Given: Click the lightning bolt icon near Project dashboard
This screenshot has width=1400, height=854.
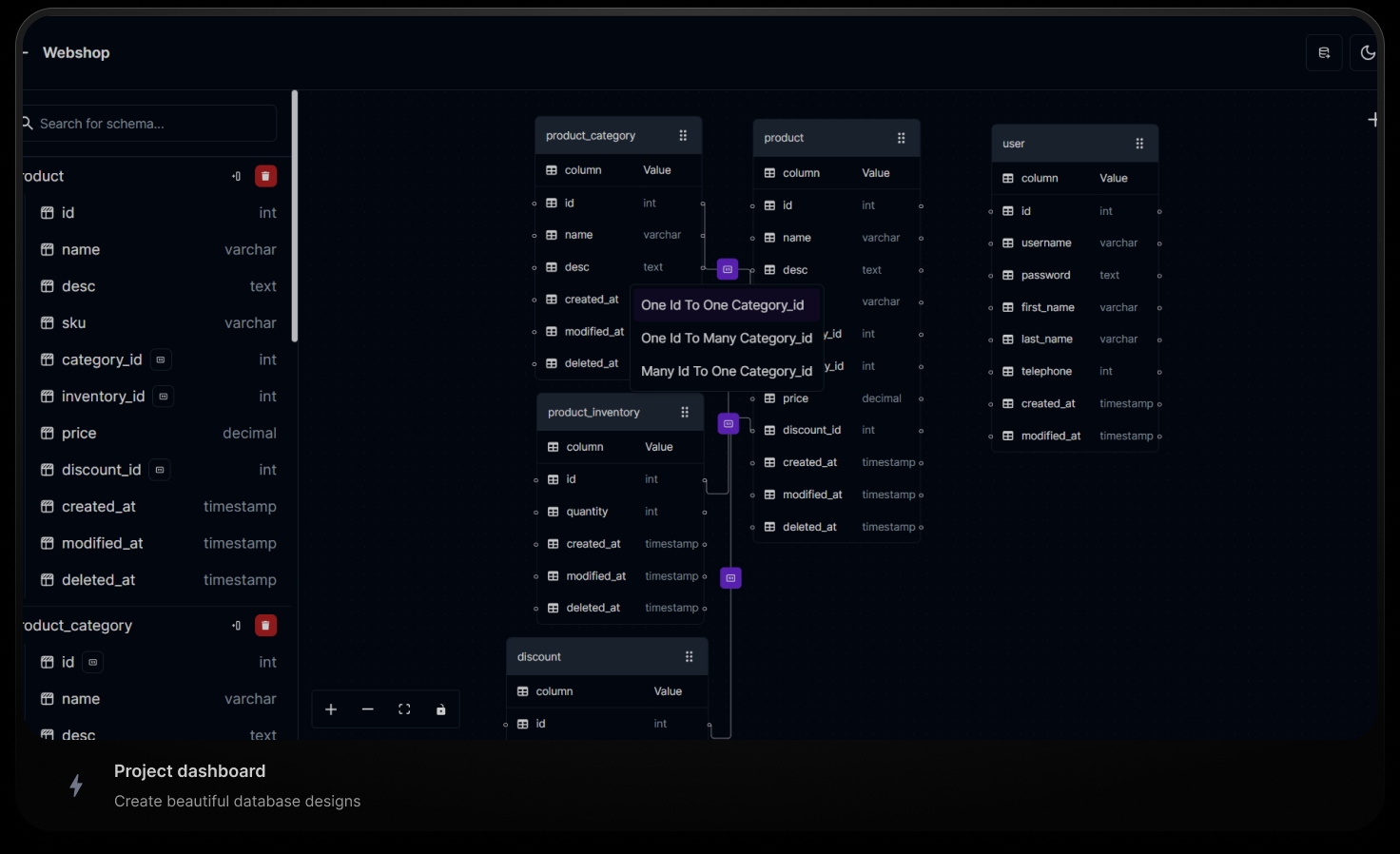Looking at the screenshot, I should [x=76, y=786].
